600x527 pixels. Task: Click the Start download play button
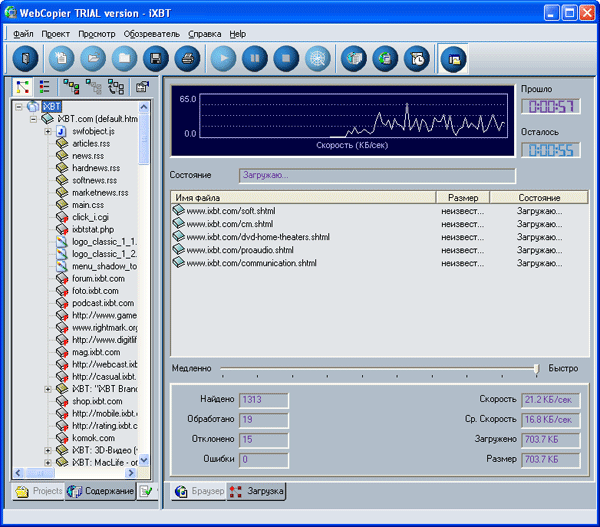click(x=223, y=58)
